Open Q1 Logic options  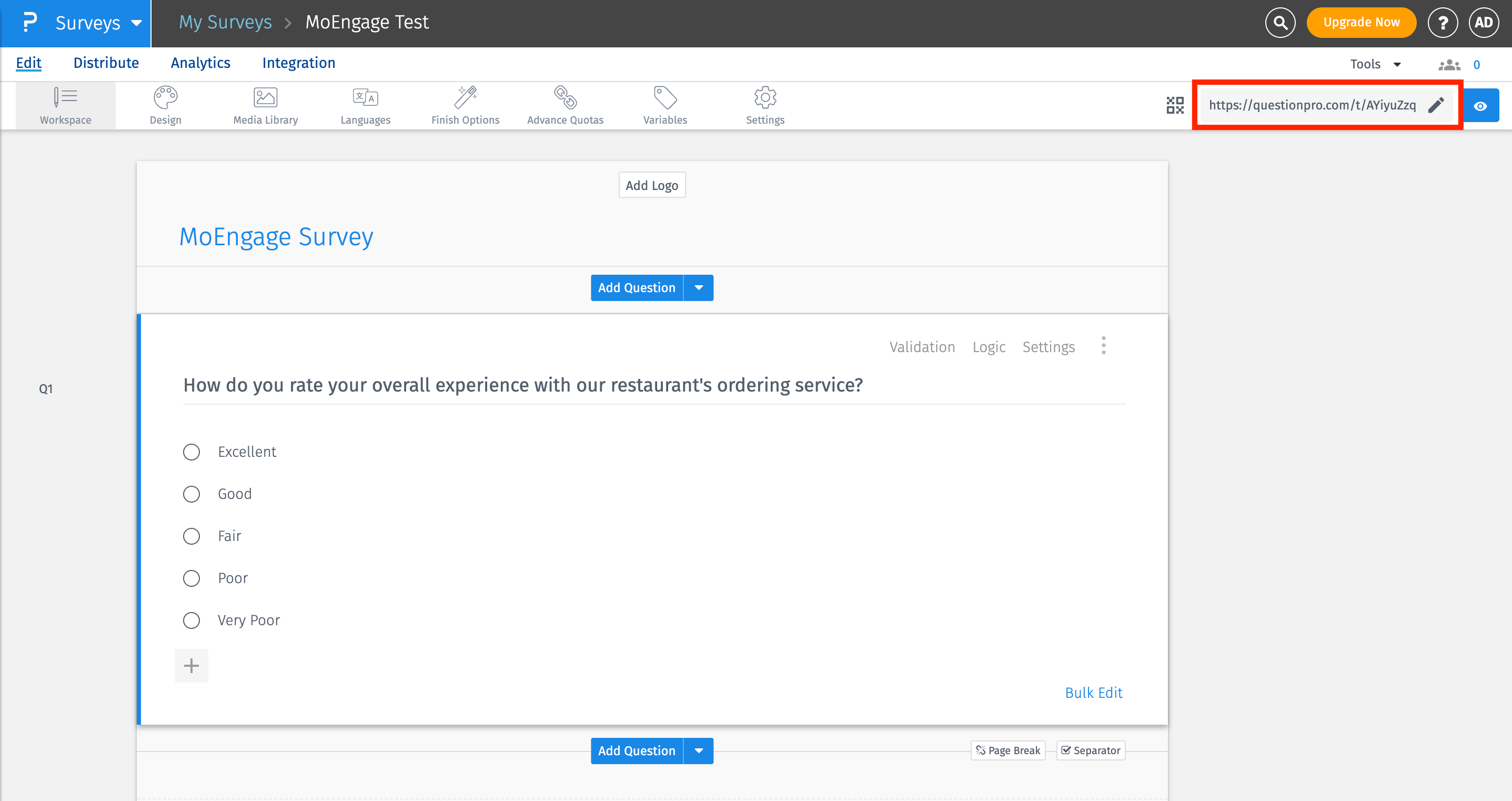tap(989, 347)
